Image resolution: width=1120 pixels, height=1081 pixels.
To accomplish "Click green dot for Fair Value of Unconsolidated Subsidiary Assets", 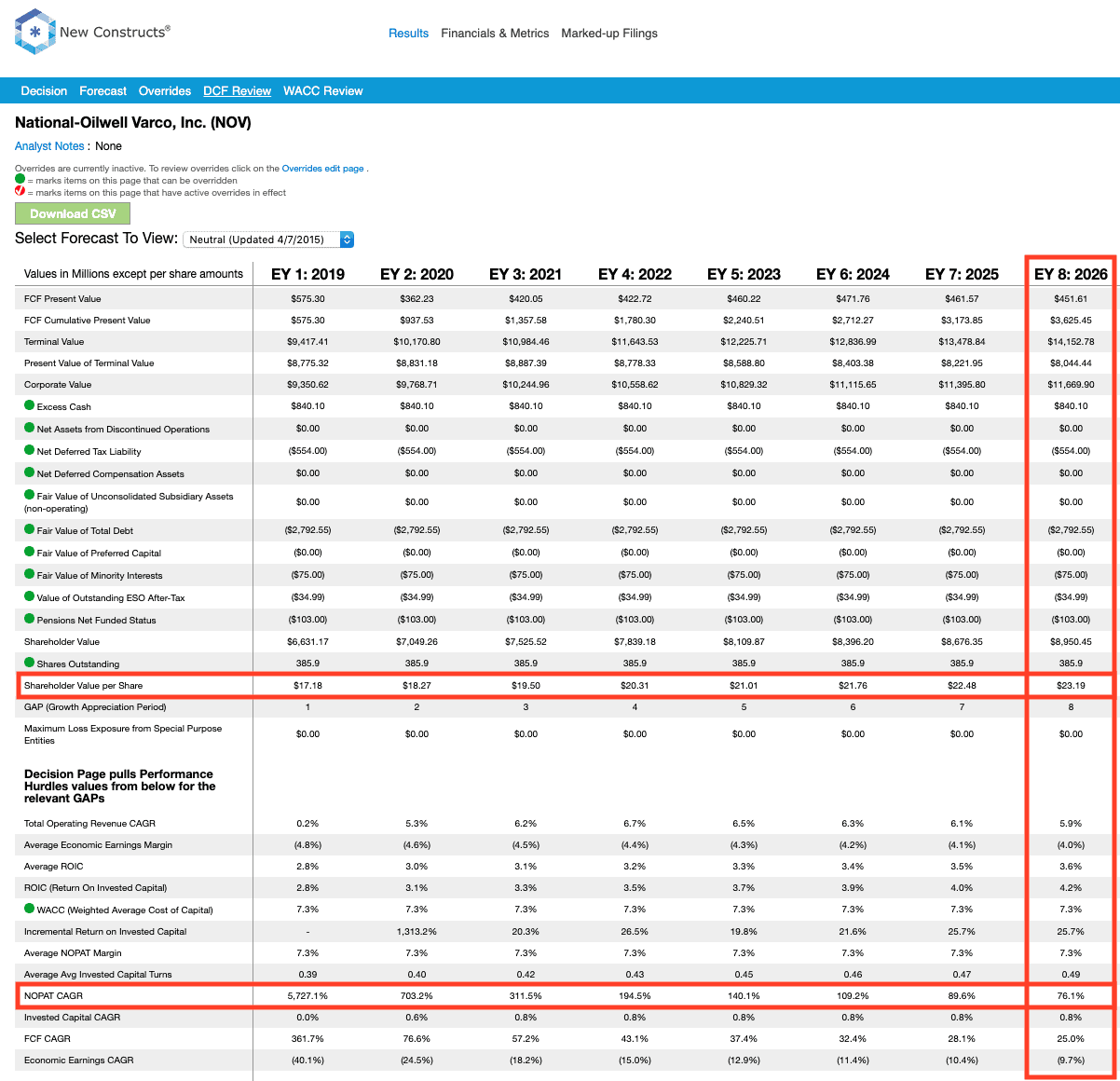I will pos(30,495).
